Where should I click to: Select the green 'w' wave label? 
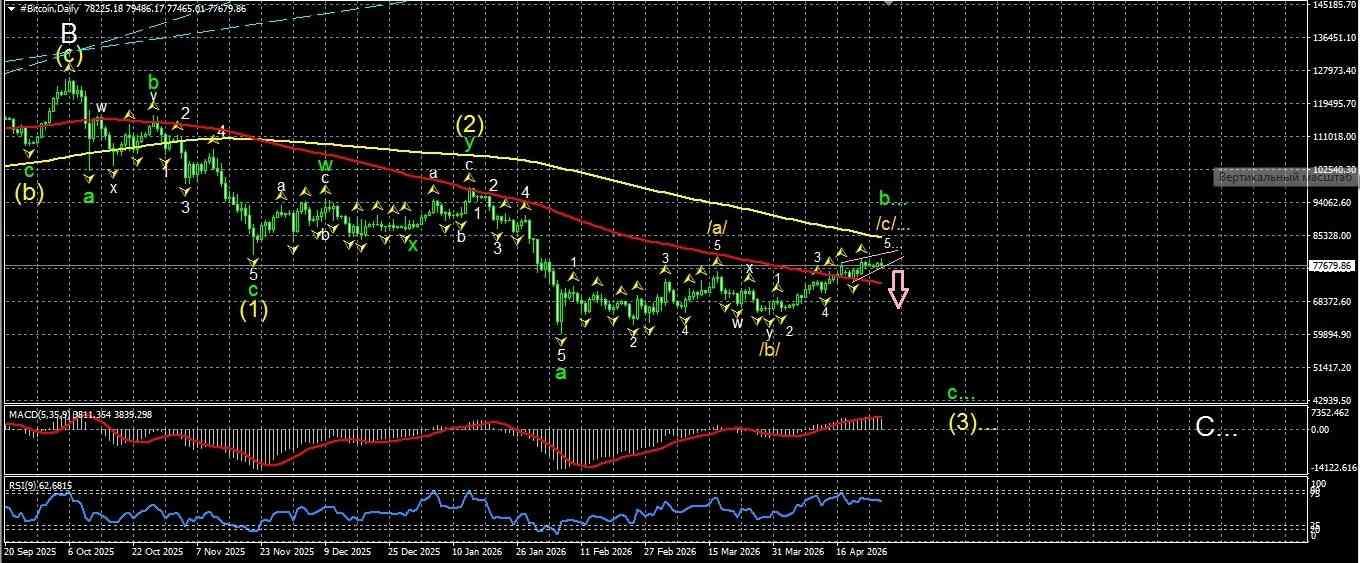pos(325,164)
